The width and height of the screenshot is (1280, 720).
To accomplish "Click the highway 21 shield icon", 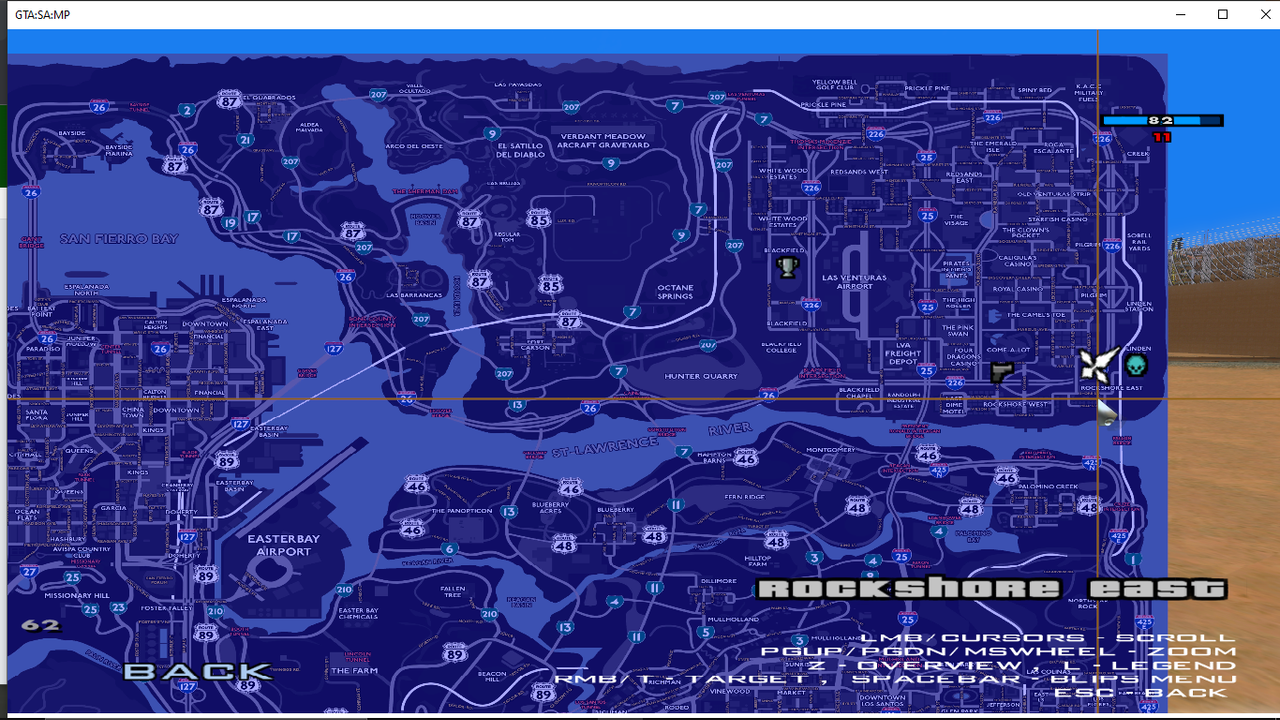I will [246, 140].
